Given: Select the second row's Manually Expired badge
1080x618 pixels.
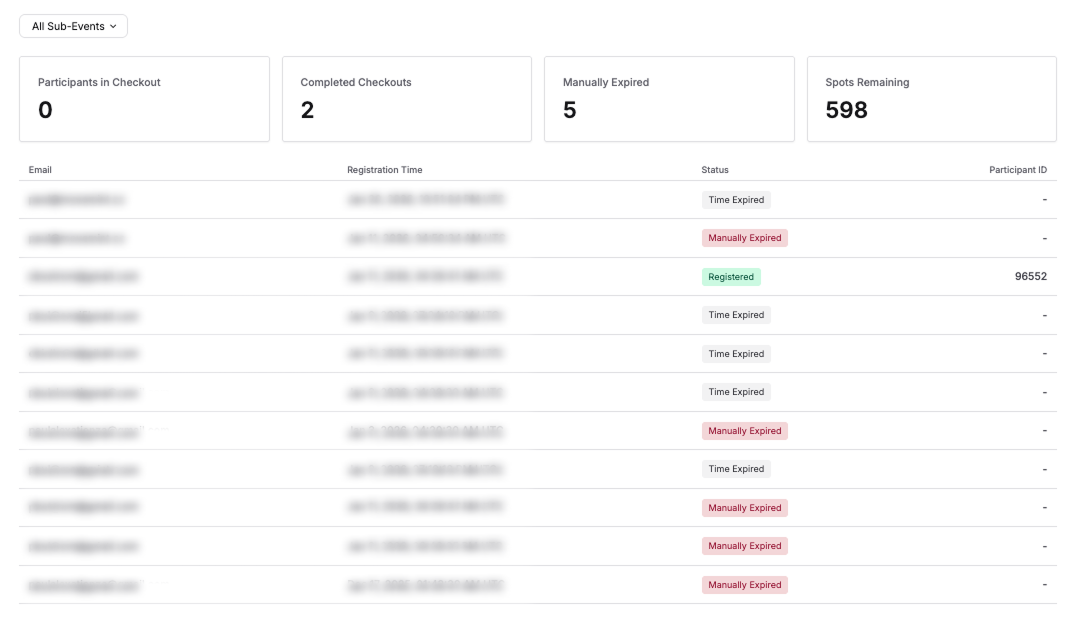Looking at the screenshot, I should 744,238.
